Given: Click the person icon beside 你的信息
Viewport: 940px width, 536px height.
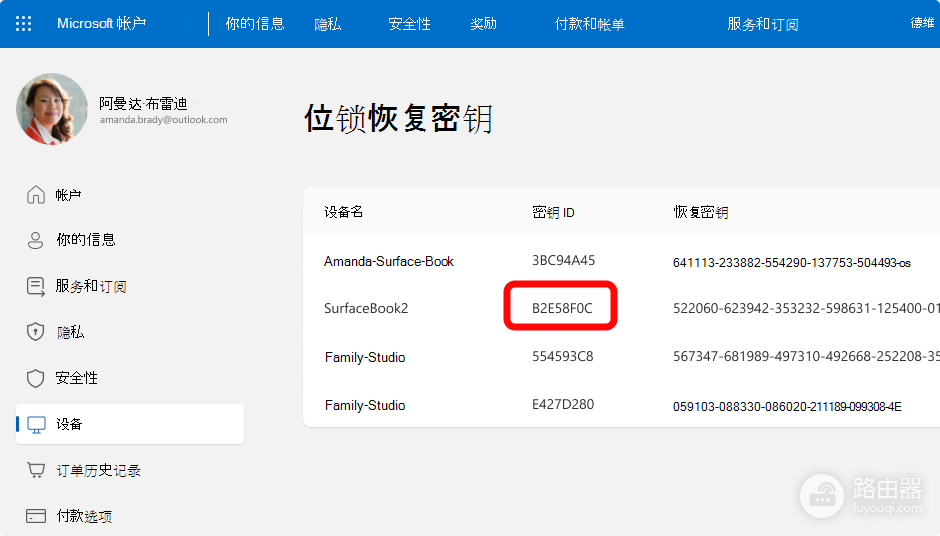Looking at the screenshot, I should [x=35, y=240].
